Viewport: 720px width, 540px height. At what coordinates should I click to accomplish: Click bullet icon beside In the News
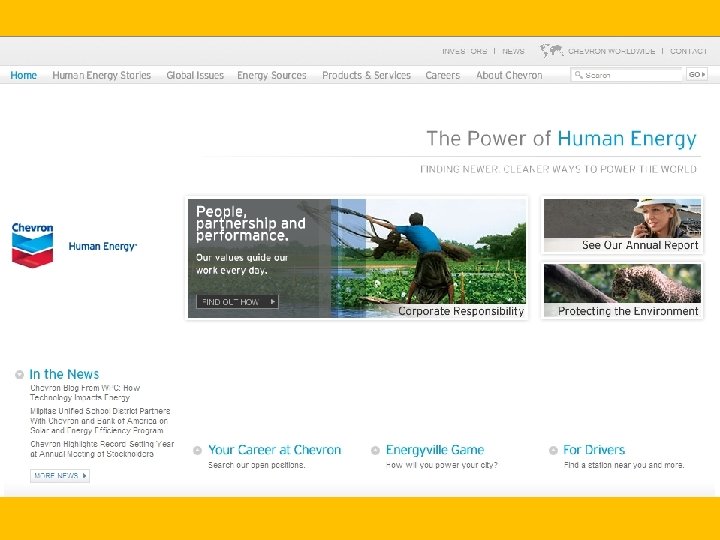click(x=19, y=375)
